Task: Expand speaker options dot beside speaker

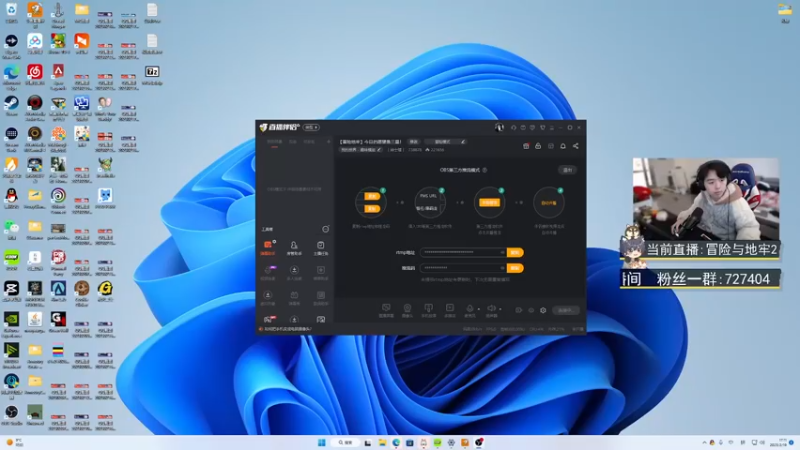Action: tap(500, 309)
